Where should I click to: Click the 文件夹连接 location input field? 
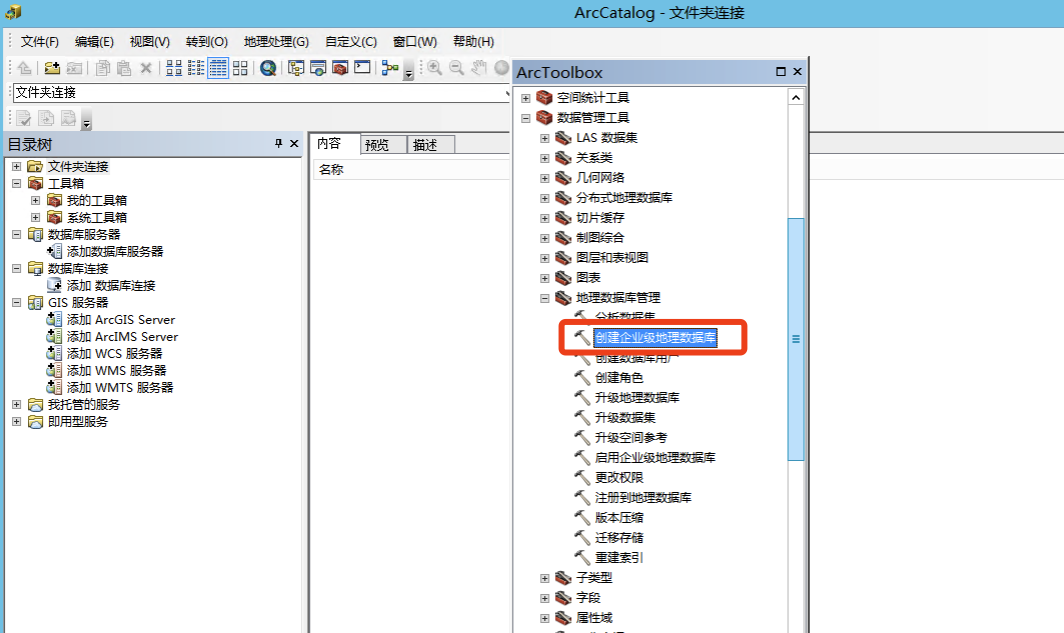click(x=261, y=92)
